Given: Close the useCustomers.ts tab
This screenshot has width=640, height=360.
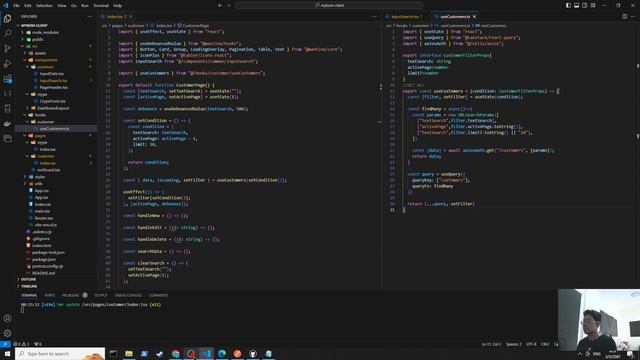Looking at the screenshot, I should [474, 17].
